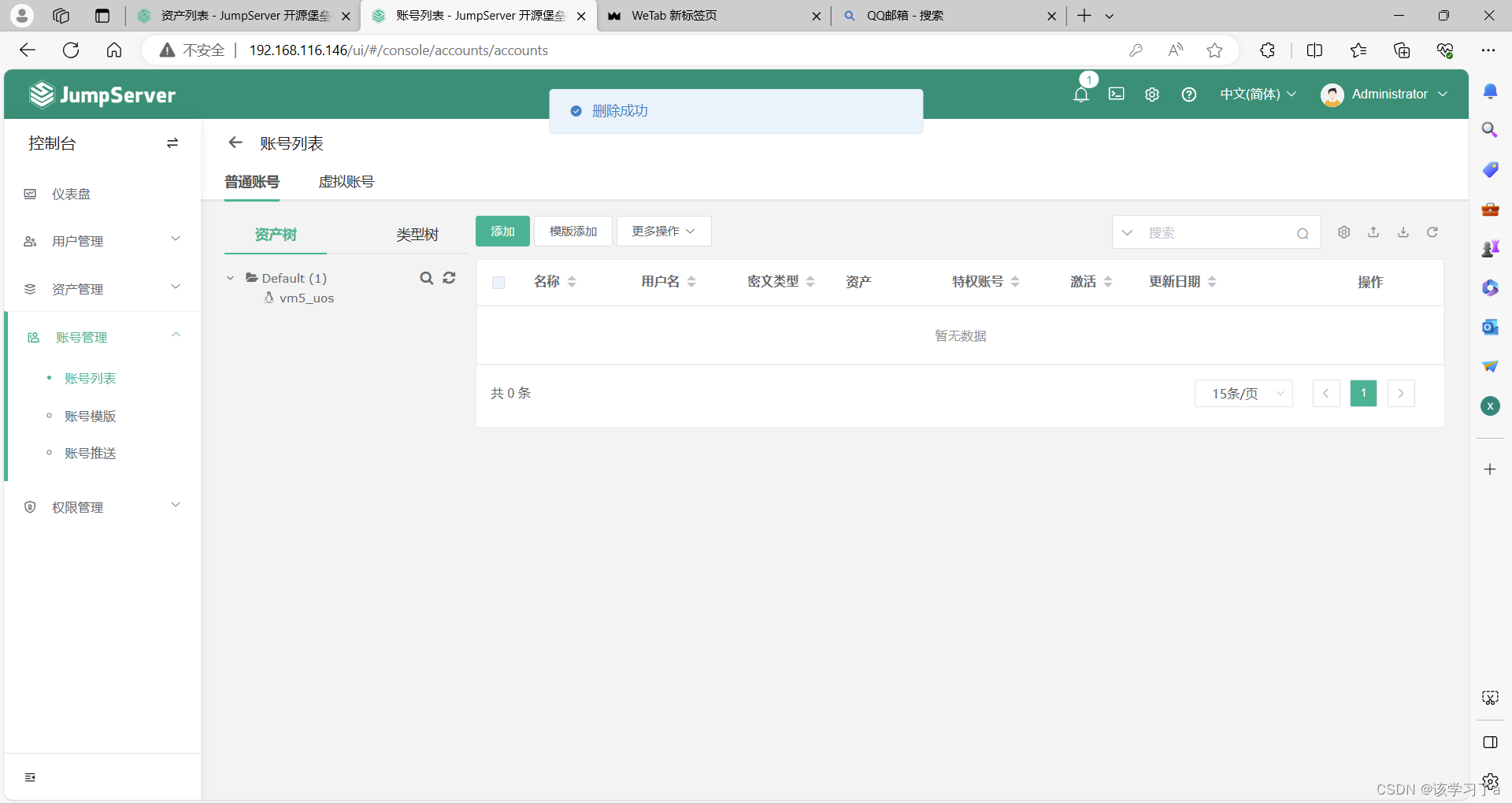Go to page 1 in pagination
The image size is (1512, 804).
click(x=1363, y=393)
